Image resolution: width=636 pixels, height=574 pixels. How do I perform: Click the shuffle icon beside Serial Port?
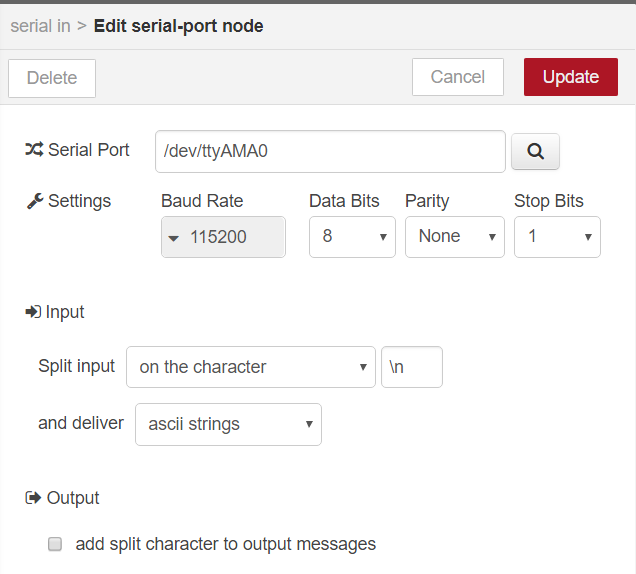[34, 150]
